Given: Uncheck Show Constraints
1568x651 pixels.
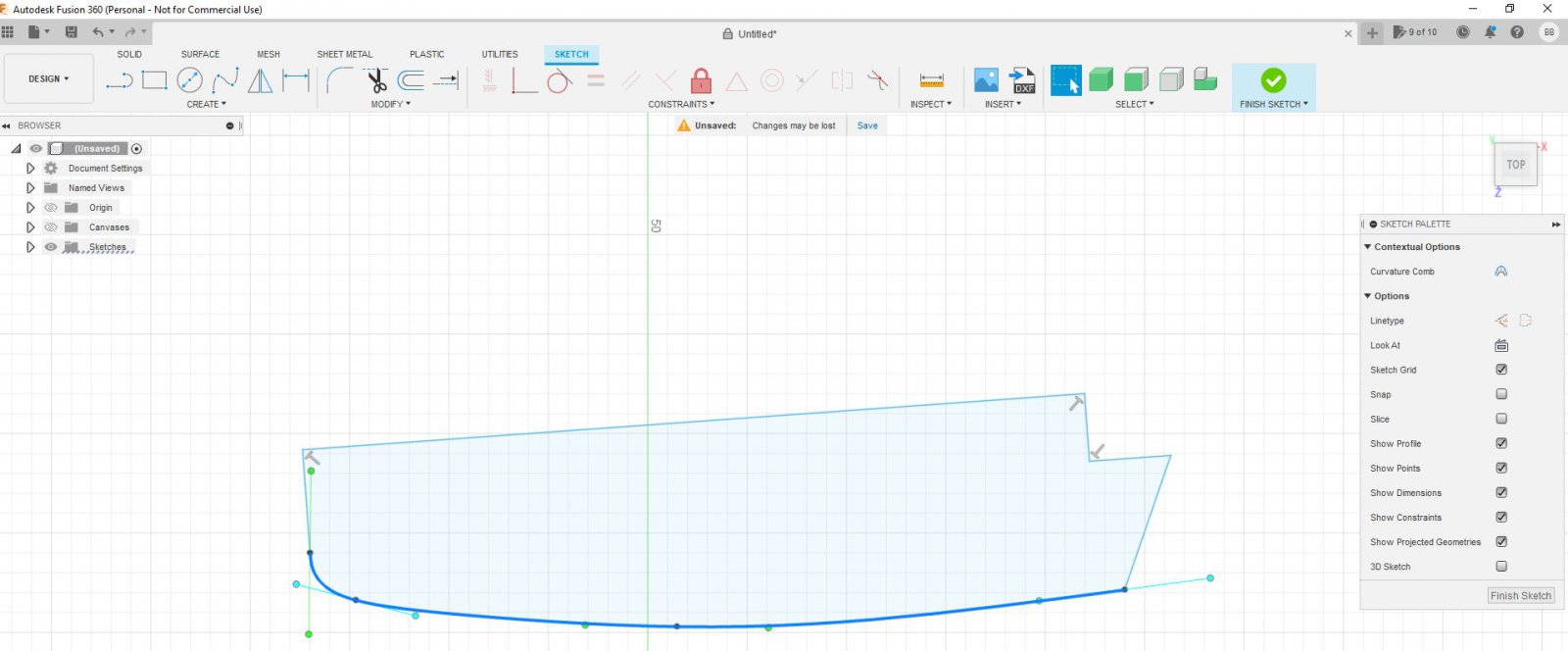Looking at the screenshot, I should [x=1501, y=517].
